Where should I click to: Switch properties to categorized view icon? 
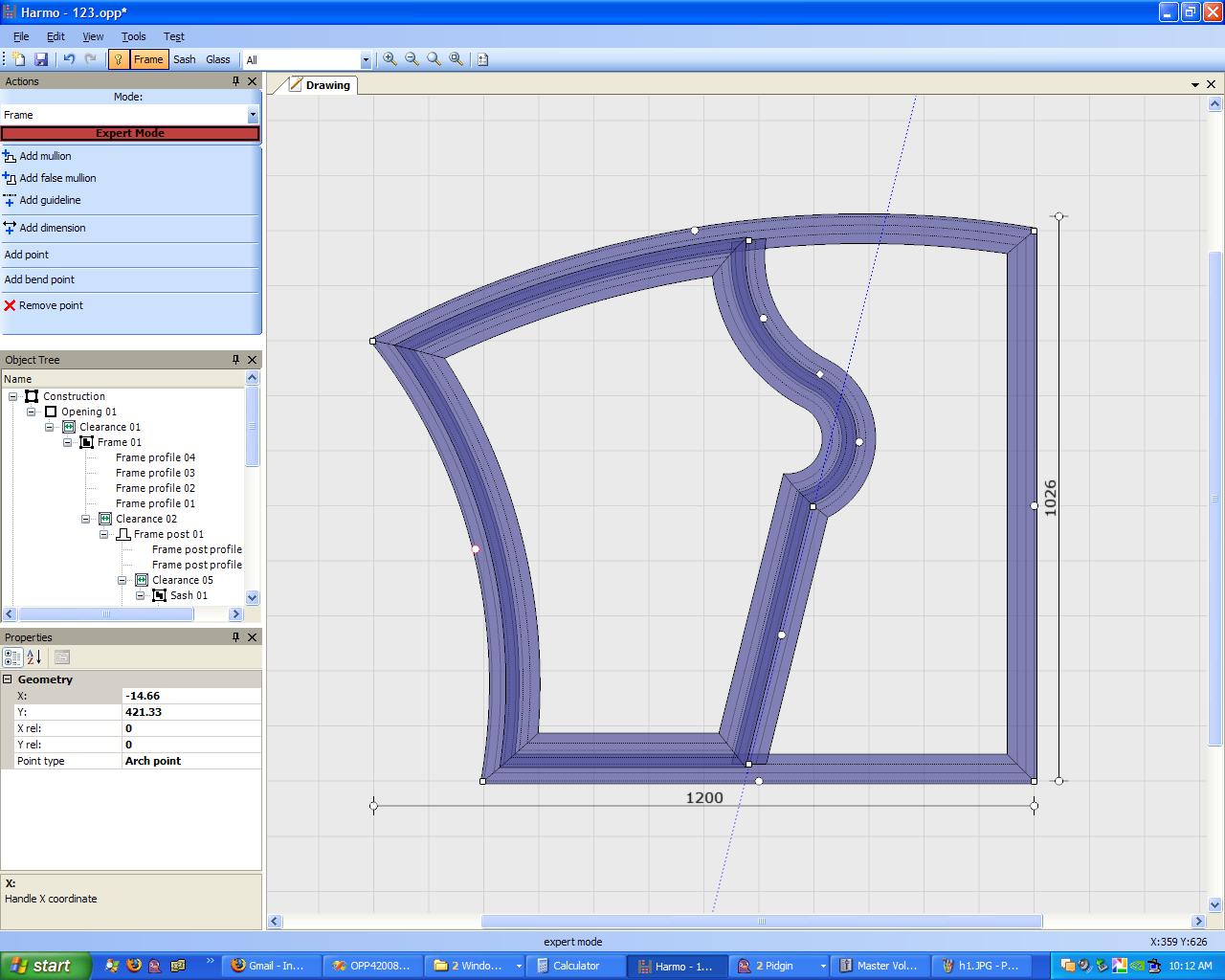tap(12, 657)
